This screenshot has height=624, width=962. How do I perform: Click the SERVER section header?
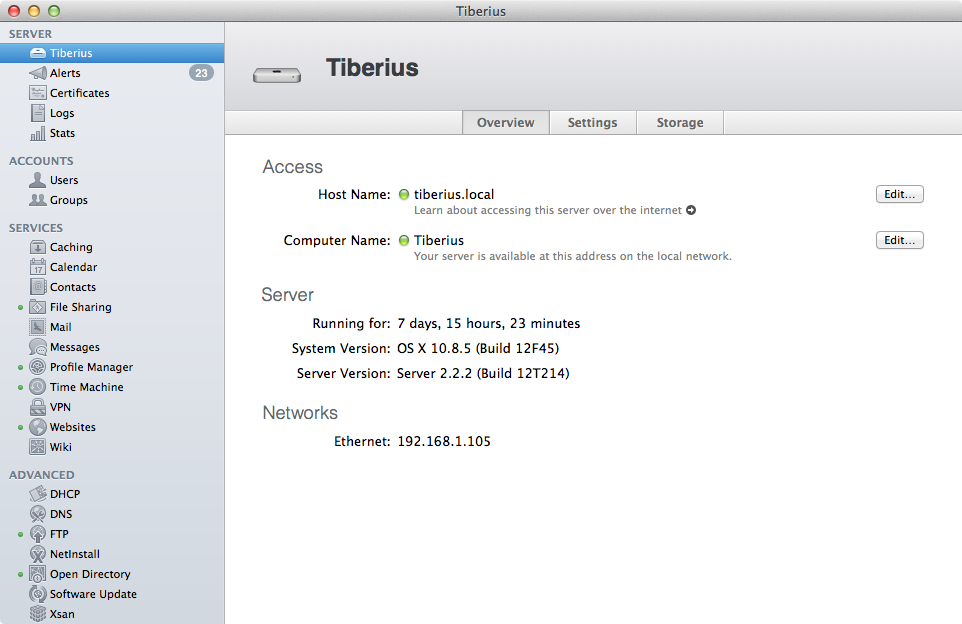pos(30,34)
